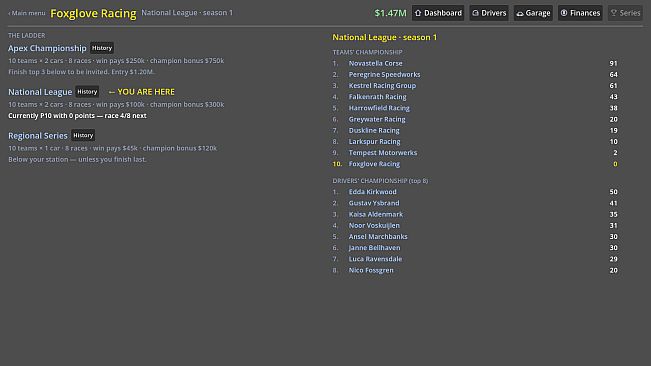
Task: Select driver Edda Kirkwood
Action: [372, 192]
